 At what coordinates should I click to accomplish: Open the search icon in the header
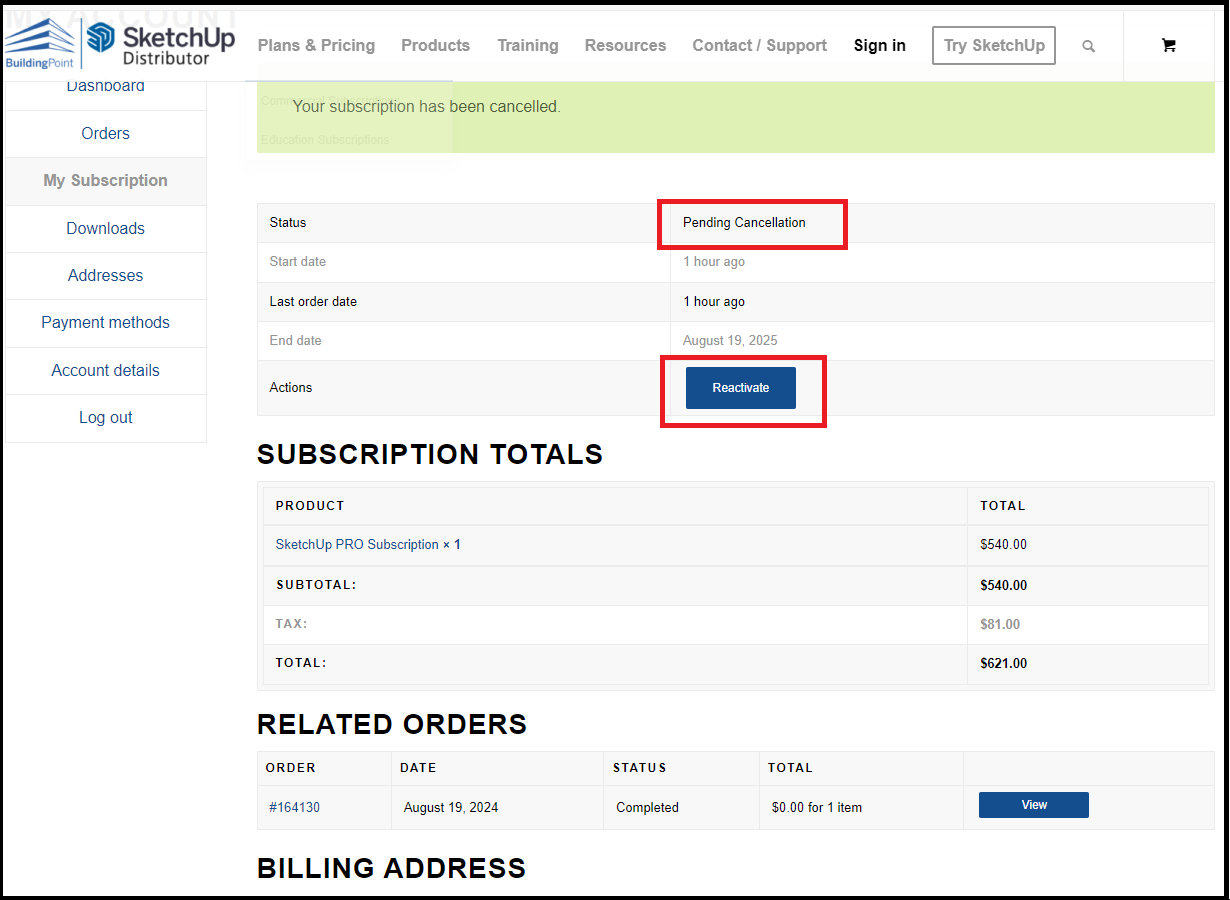point(1088,45)
